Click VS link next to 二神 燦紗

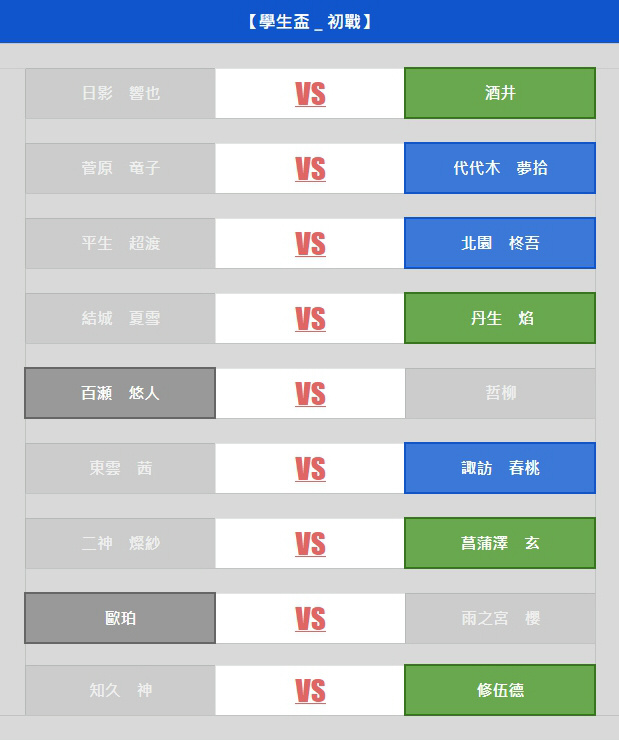click(310, 544)
